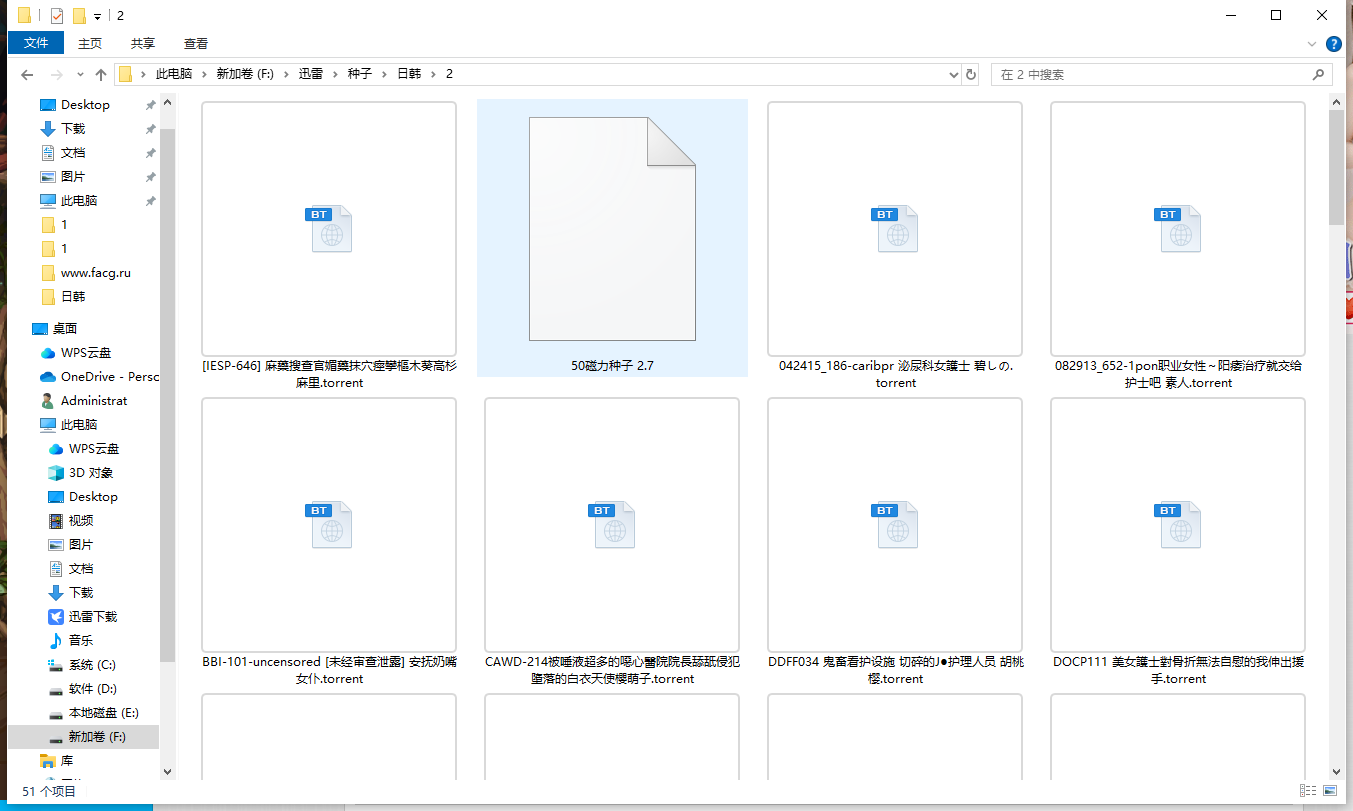Open drive 软件 (D:)
The width and height of the screenshot is (1353, 811).
(82, 689)
